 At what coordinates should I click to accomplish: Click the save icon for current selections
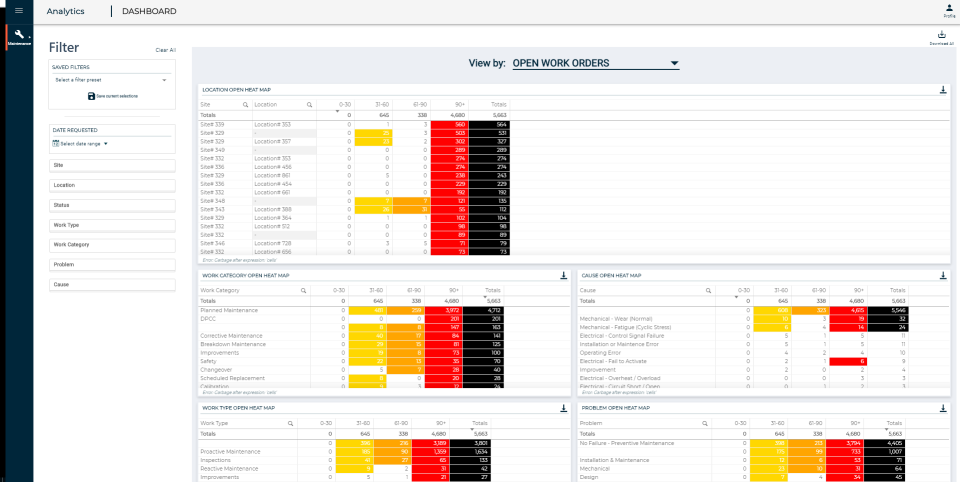91,96
